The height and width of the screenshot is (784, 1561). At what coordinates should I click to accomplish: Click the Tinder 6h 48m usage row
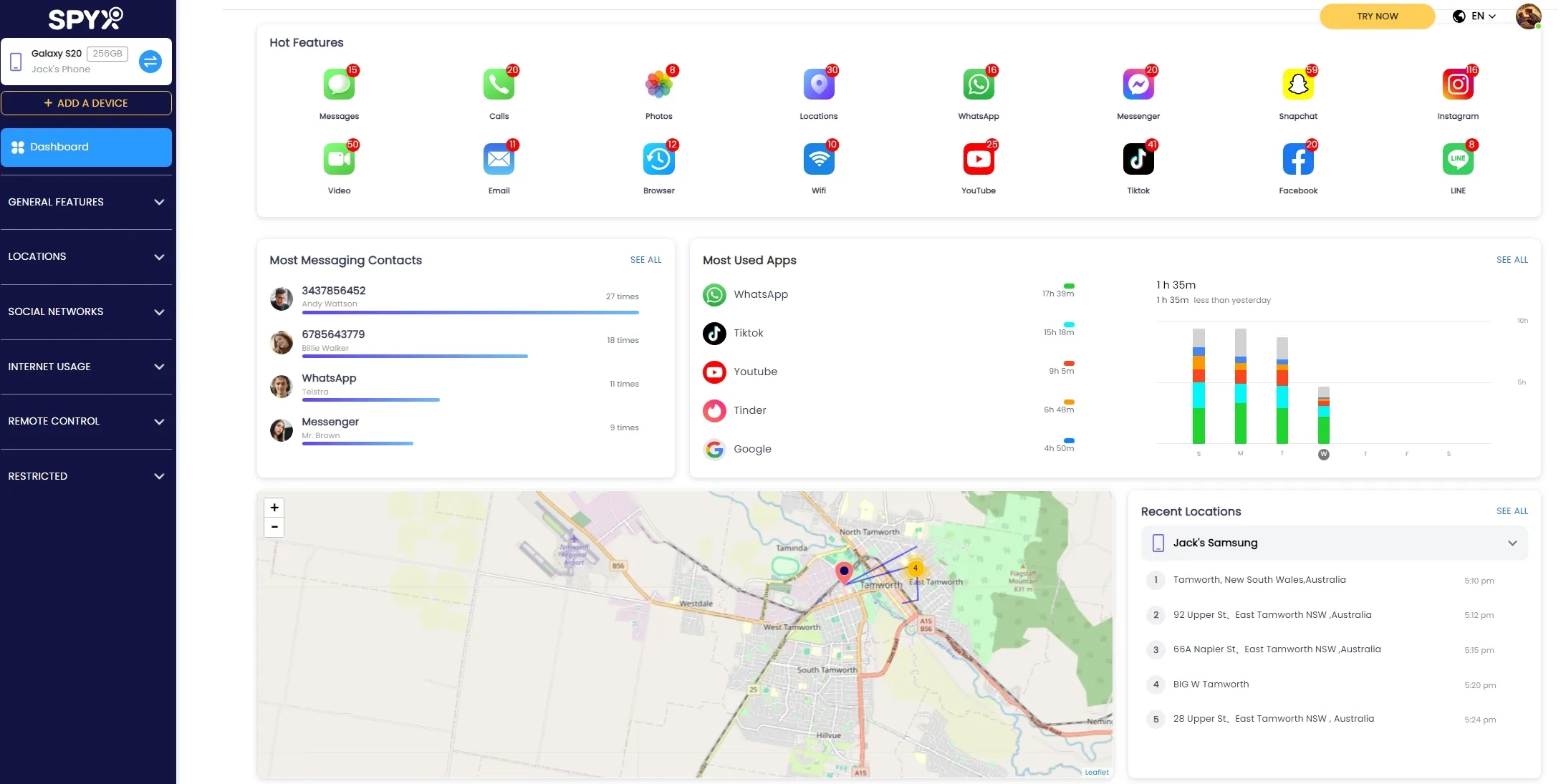(x=888, y=410)
